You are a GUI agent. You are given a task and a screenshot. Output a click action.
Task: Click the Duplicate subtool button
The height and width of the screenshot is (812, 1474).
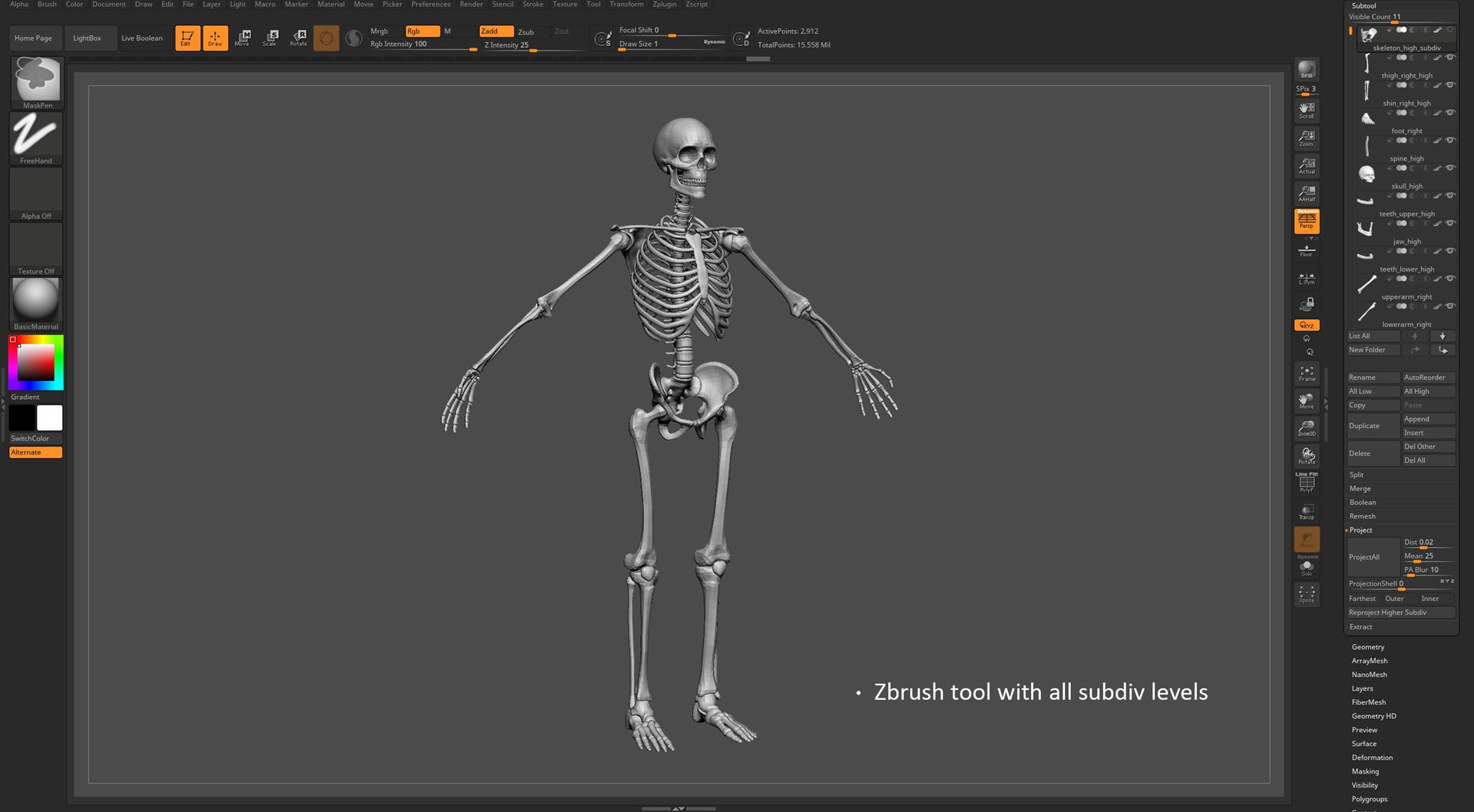[1373, 426]
